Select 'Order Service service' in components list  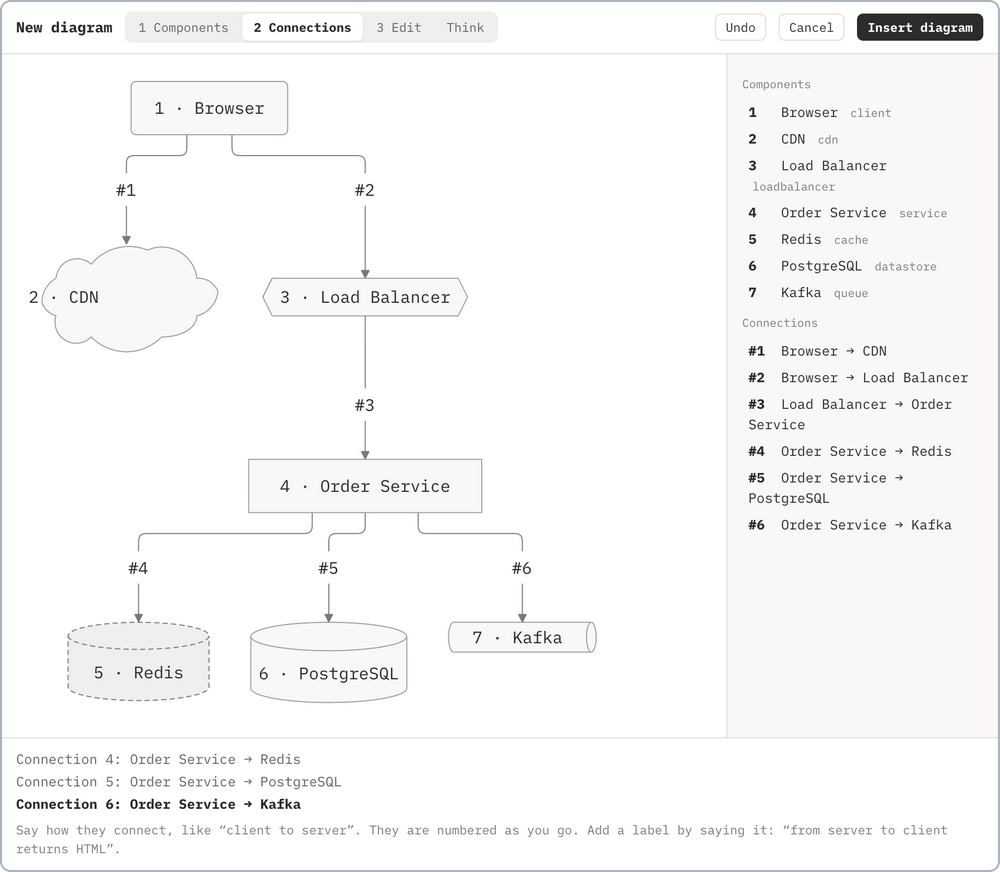pyautogui.click(x=848, y=212)
